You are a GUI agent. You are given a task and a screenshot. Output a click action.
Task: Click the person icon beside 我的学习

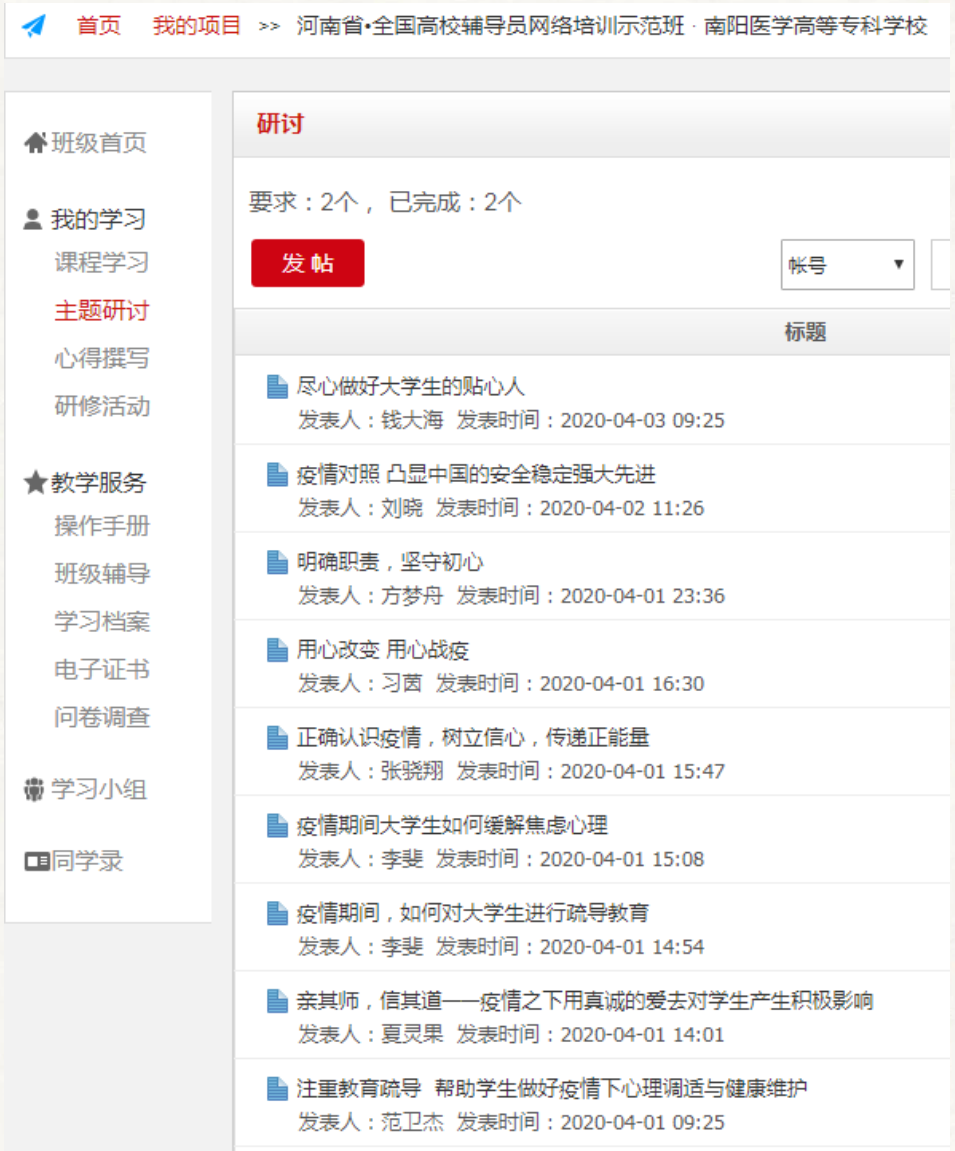pyautogui.click(x=33, y=220)
